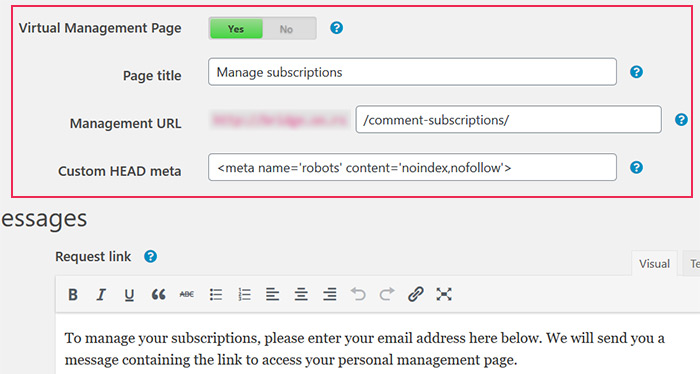The image size is (700, 374).
Task: Click the Bold formatting icon
Action: click(73, 295)
